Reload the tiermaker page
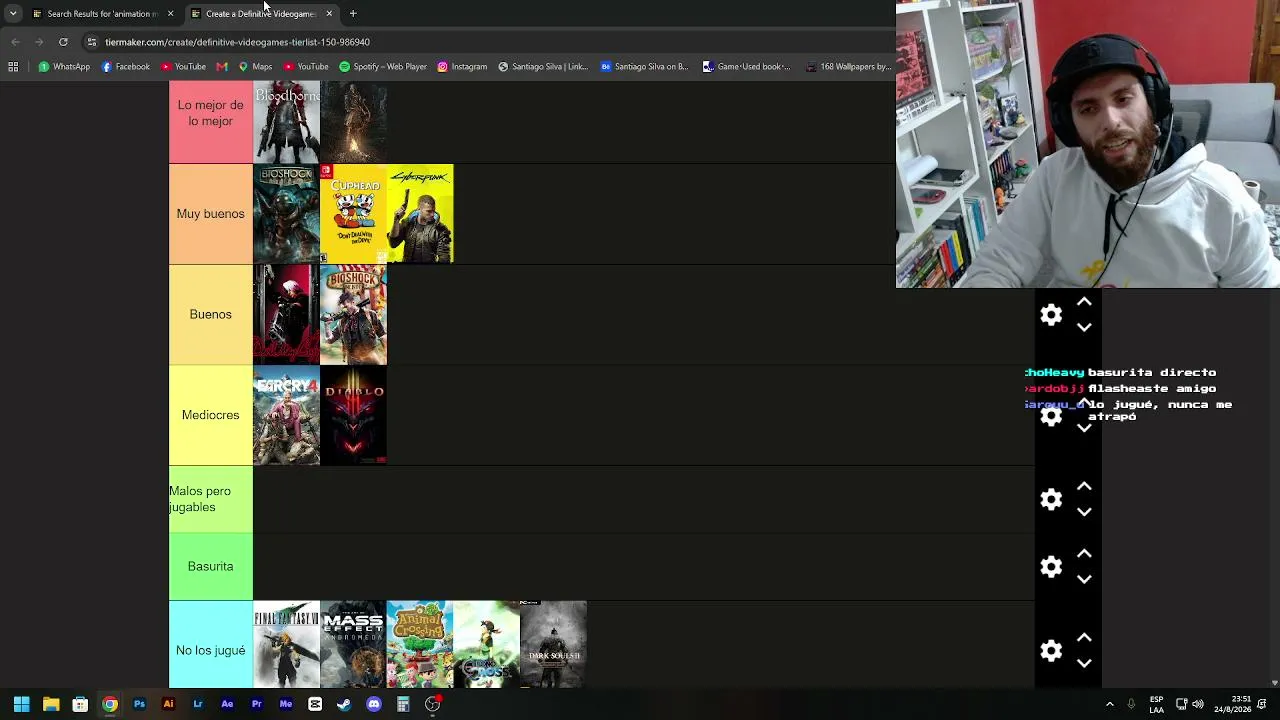 click(63, 42)
